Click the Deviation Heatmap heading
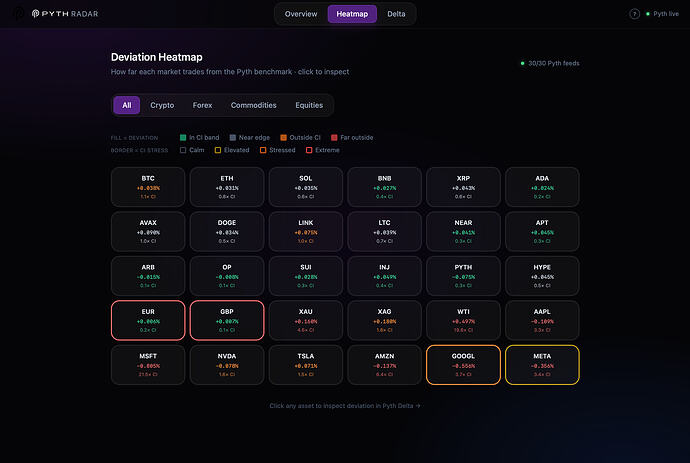The height and width of the screenshot is (463, 690). click(x=157, y=57)
